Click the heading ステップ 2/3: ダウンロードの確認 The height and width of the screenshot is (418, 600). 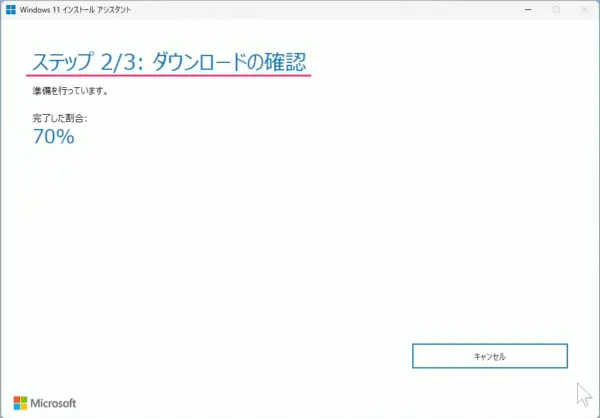(x=169, y=62)
